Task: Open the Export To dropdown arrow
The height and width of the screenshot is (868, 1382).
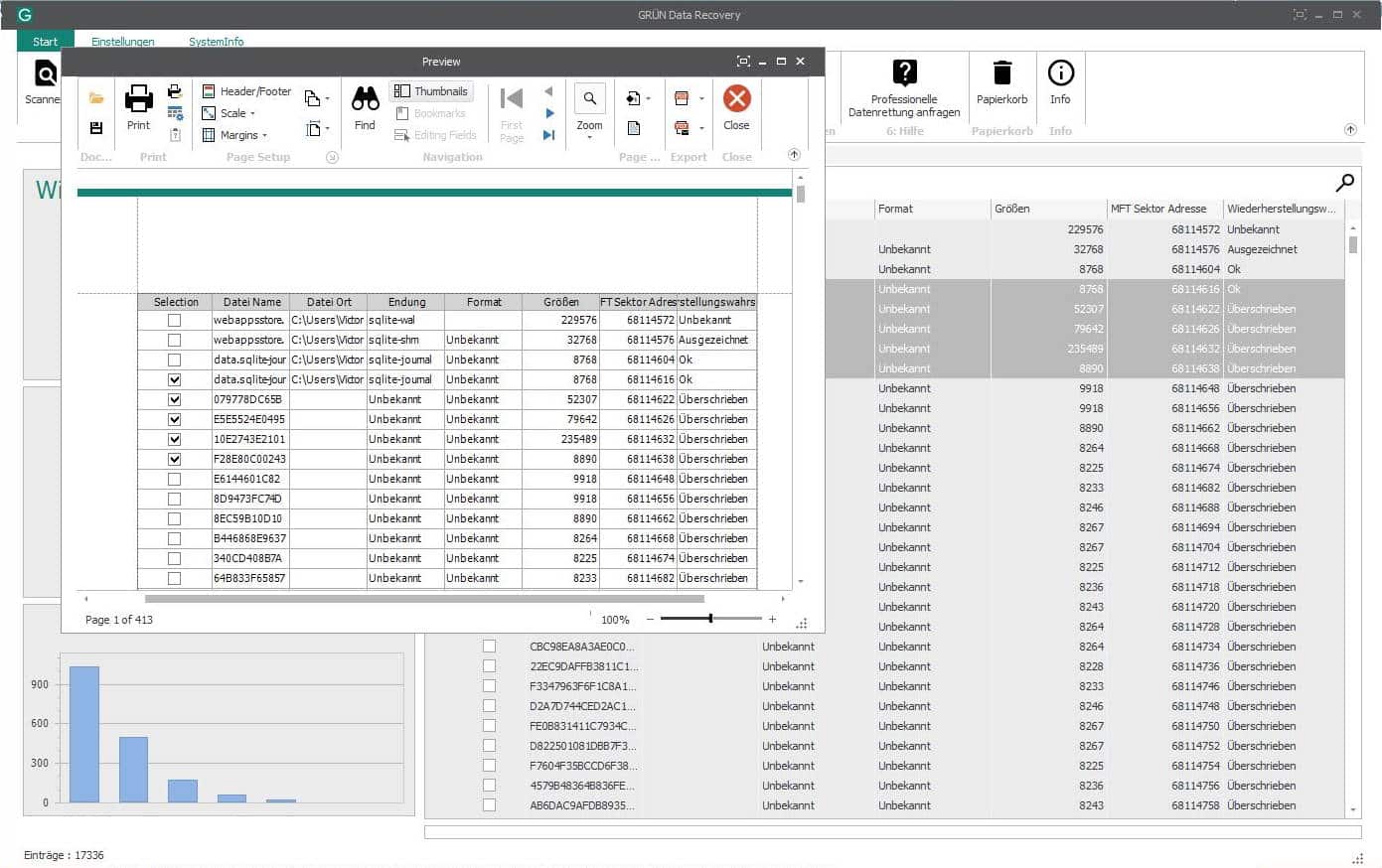Action: point(701,99)
